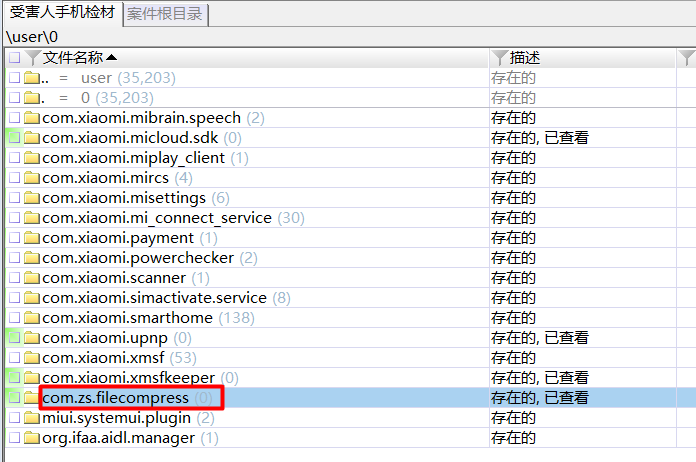The width and height of the screenshot is (696, 462).
Task: Tick checkbox for com.xiaomi.mi_connect_service
Action: [x=15, y=218]
